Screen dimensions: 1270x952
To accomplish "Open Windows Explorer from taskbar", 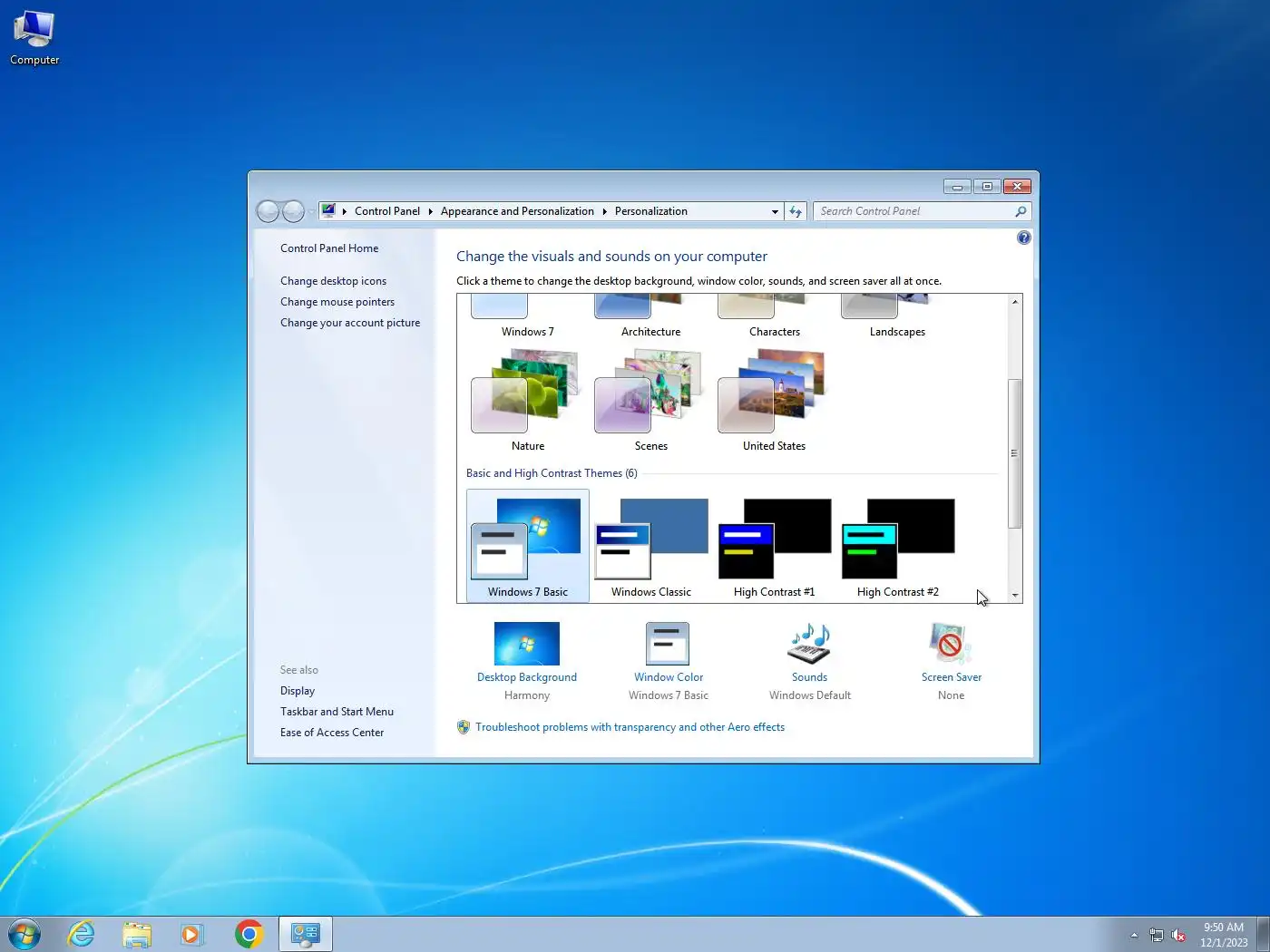I will click(137, 934).
